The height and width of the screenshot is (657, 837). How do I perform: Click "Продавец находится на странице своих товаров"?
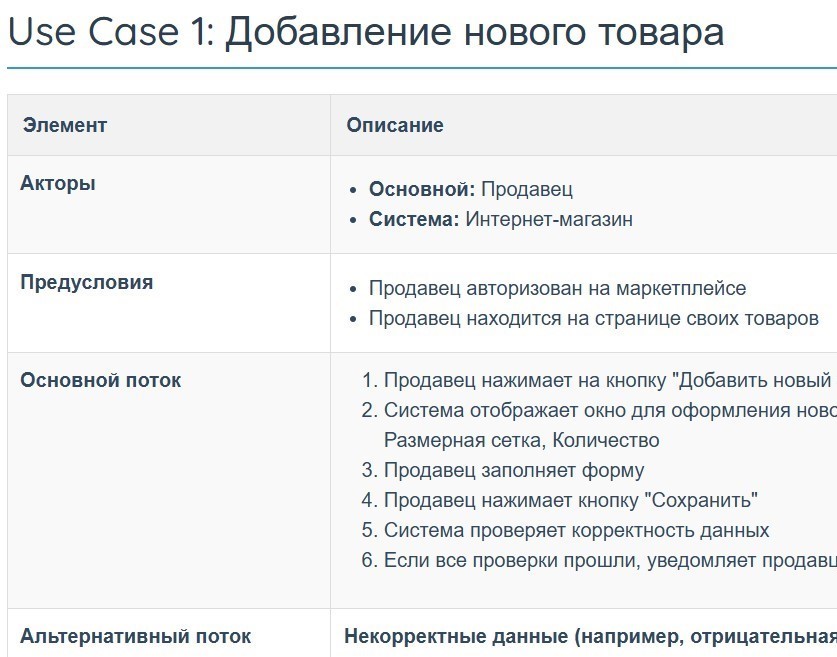click(593, 318)
